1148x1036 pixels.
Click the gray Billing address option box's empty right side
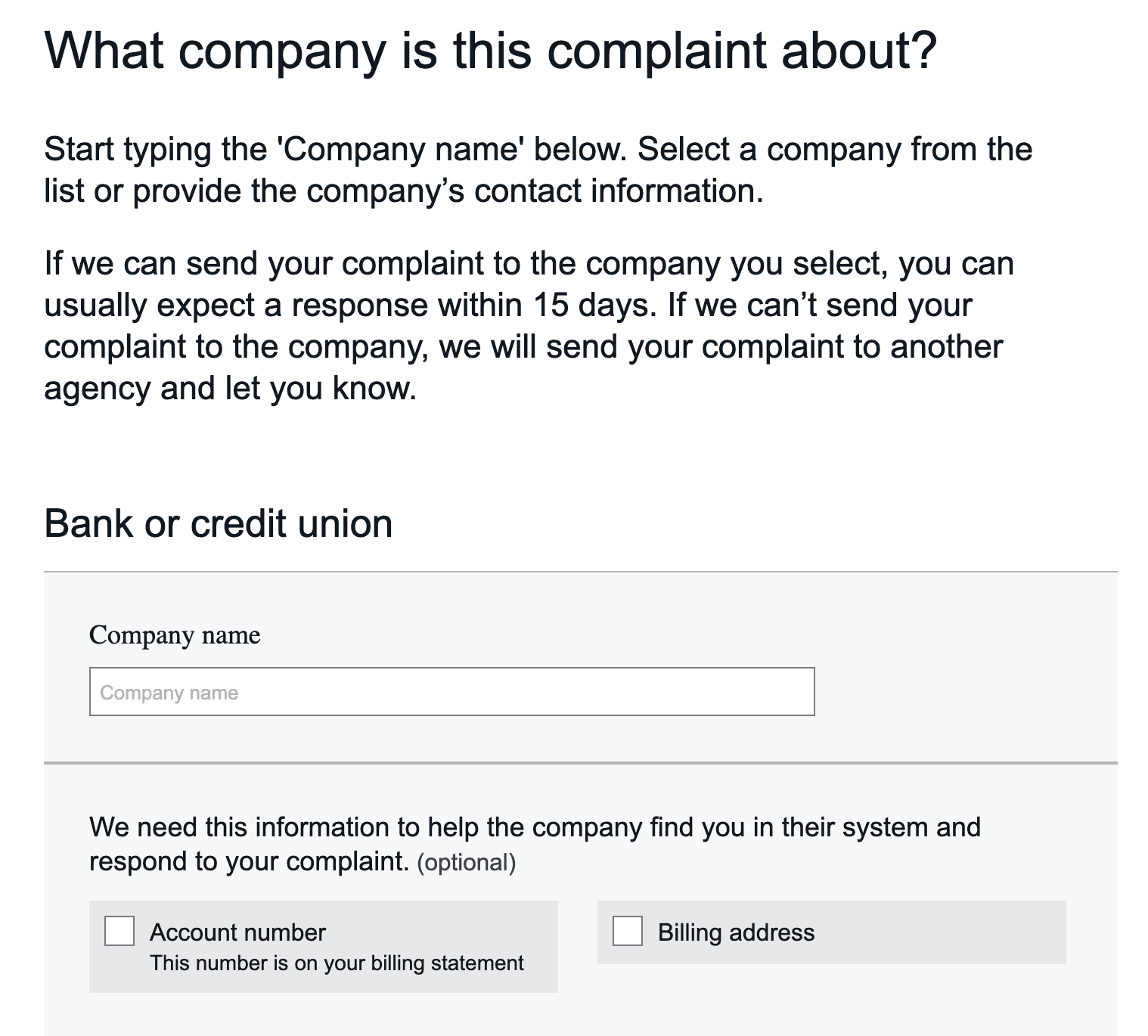click(945, 932)
